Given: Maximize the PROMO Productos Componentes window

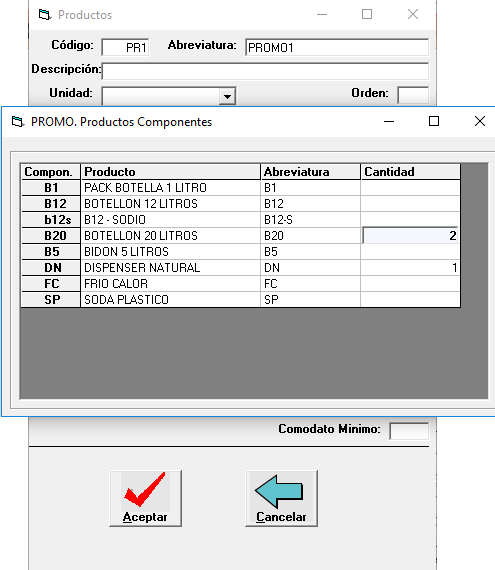Looking at the screenshot, I should pyautogui.click(x=434, y=121).
